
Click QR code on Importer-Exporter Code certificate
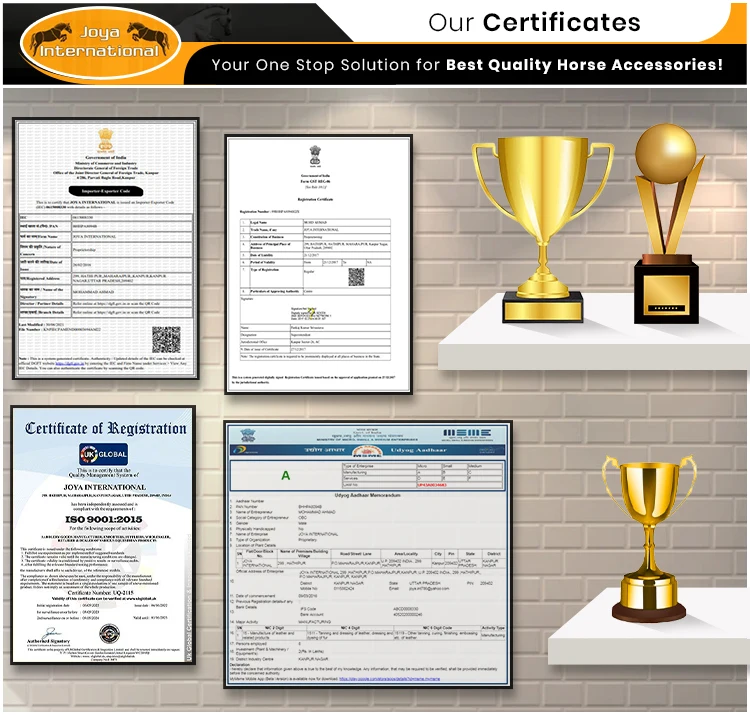pyautogui.click(x=166, y=340)
